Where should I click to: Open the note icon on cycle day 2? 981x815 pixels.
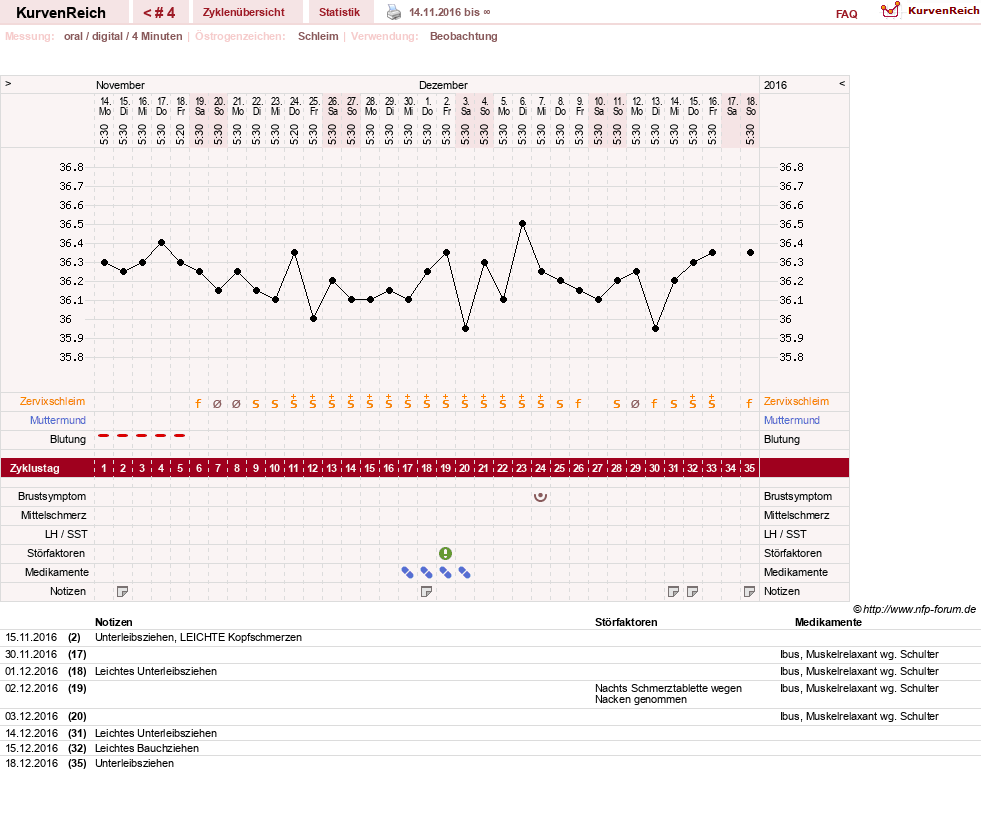point(123,591)
